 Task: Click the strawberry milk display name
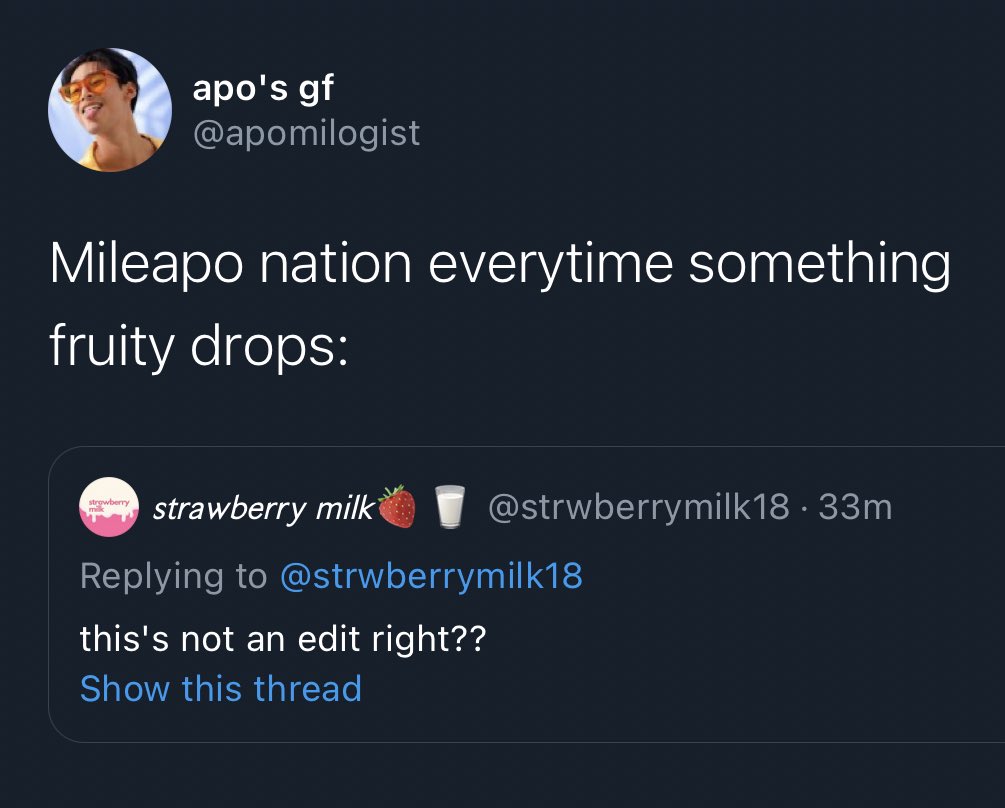tap(263, 508)
